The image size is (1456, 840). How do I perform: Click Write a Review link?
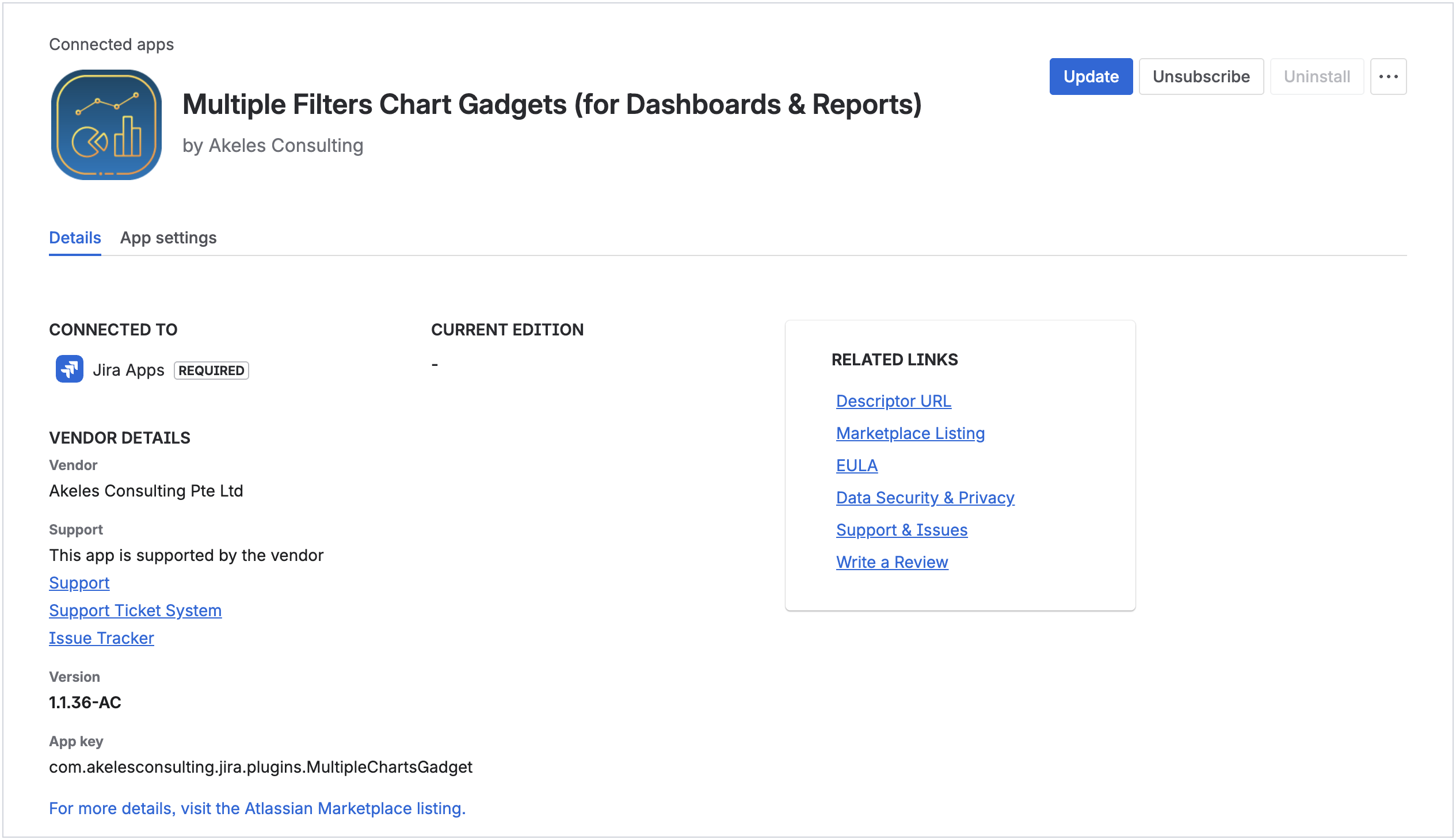coord(891,563)
